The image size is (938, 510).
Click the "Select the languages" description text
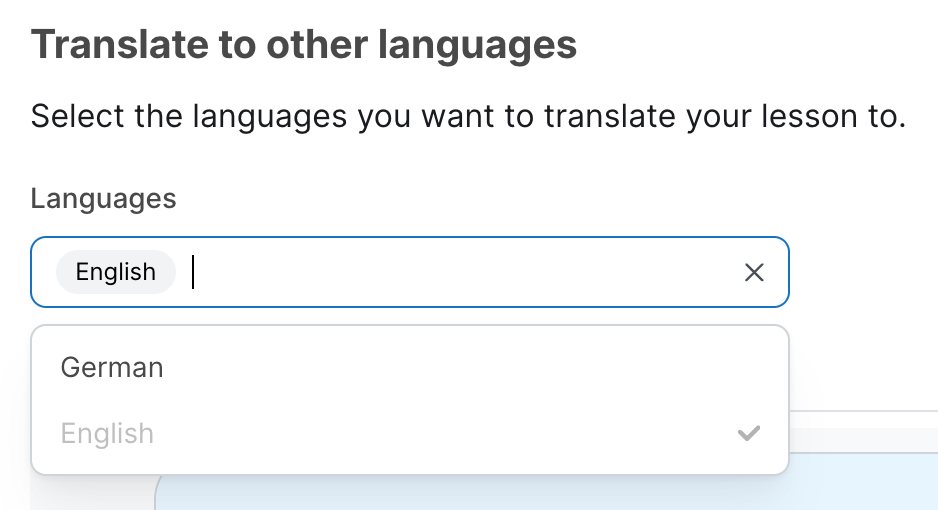coord(468,116)
